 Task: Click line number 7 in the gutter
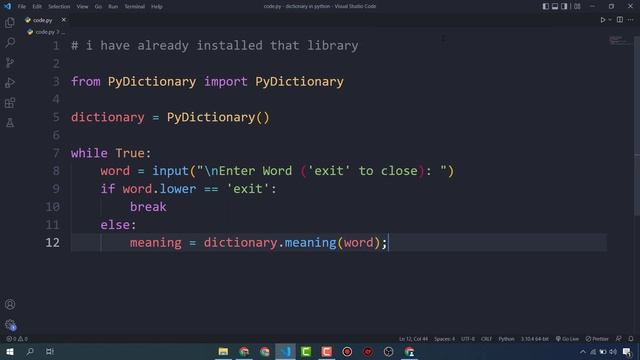(x=56, y=153)
